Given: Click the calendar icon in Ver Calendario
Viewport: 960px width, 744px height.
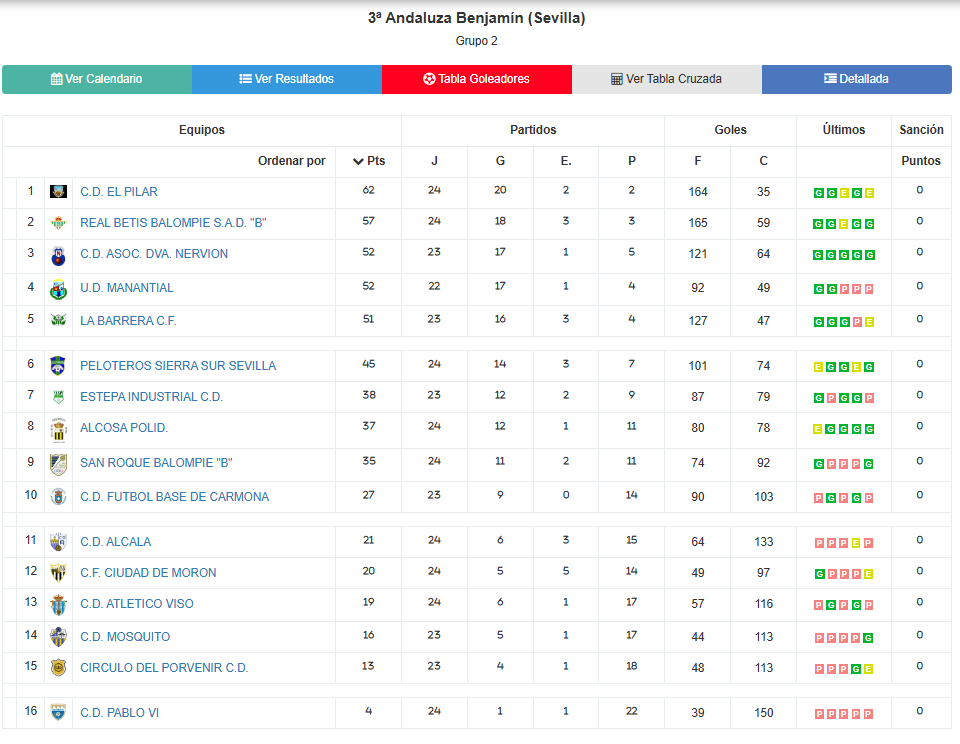Looking at the screenshot, I should pyautogui.click(x=56, y=79).
